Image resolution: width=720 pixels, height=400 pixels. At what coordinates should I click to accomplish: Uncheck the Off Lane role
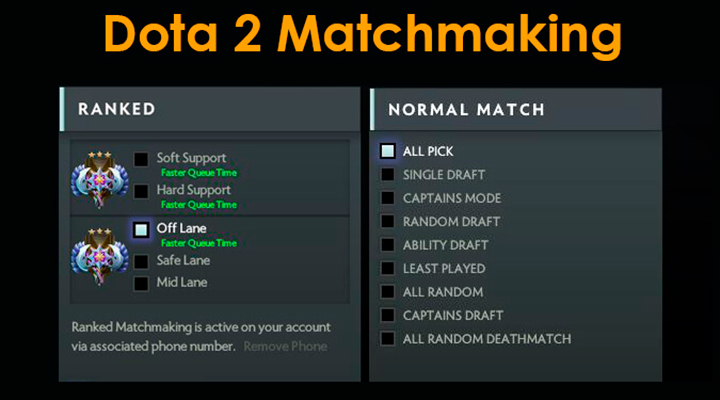pyautogui.click(x=141, y=230)
